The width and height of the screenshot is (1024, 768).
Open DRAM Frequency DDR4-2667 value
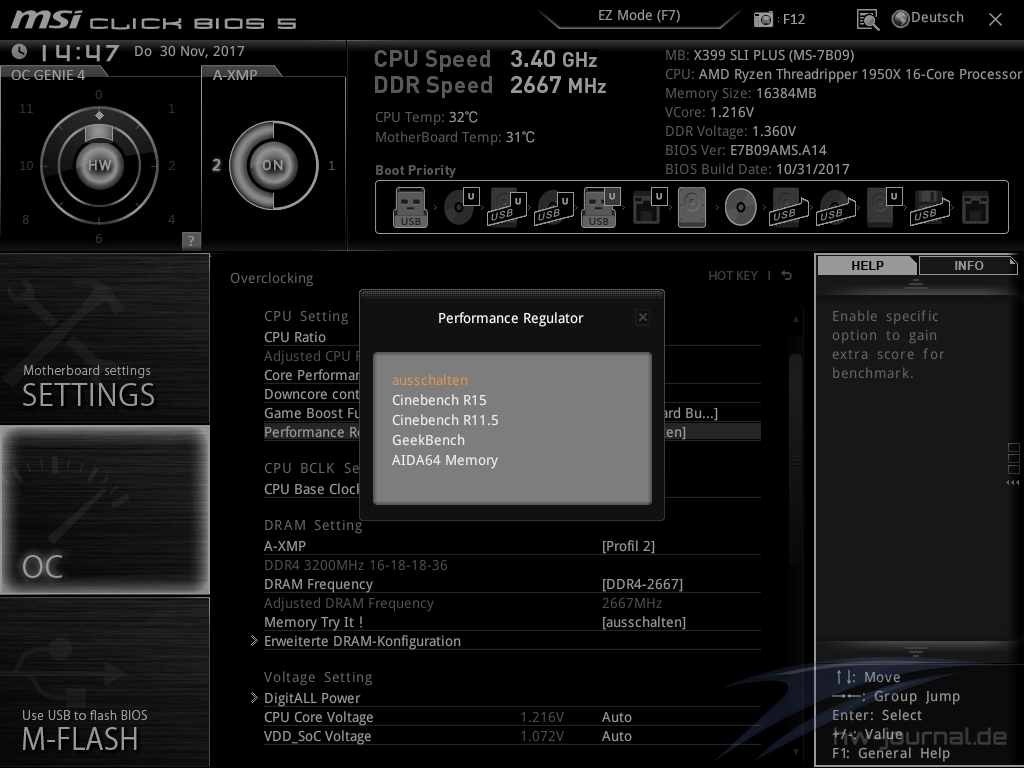point(642,584)
